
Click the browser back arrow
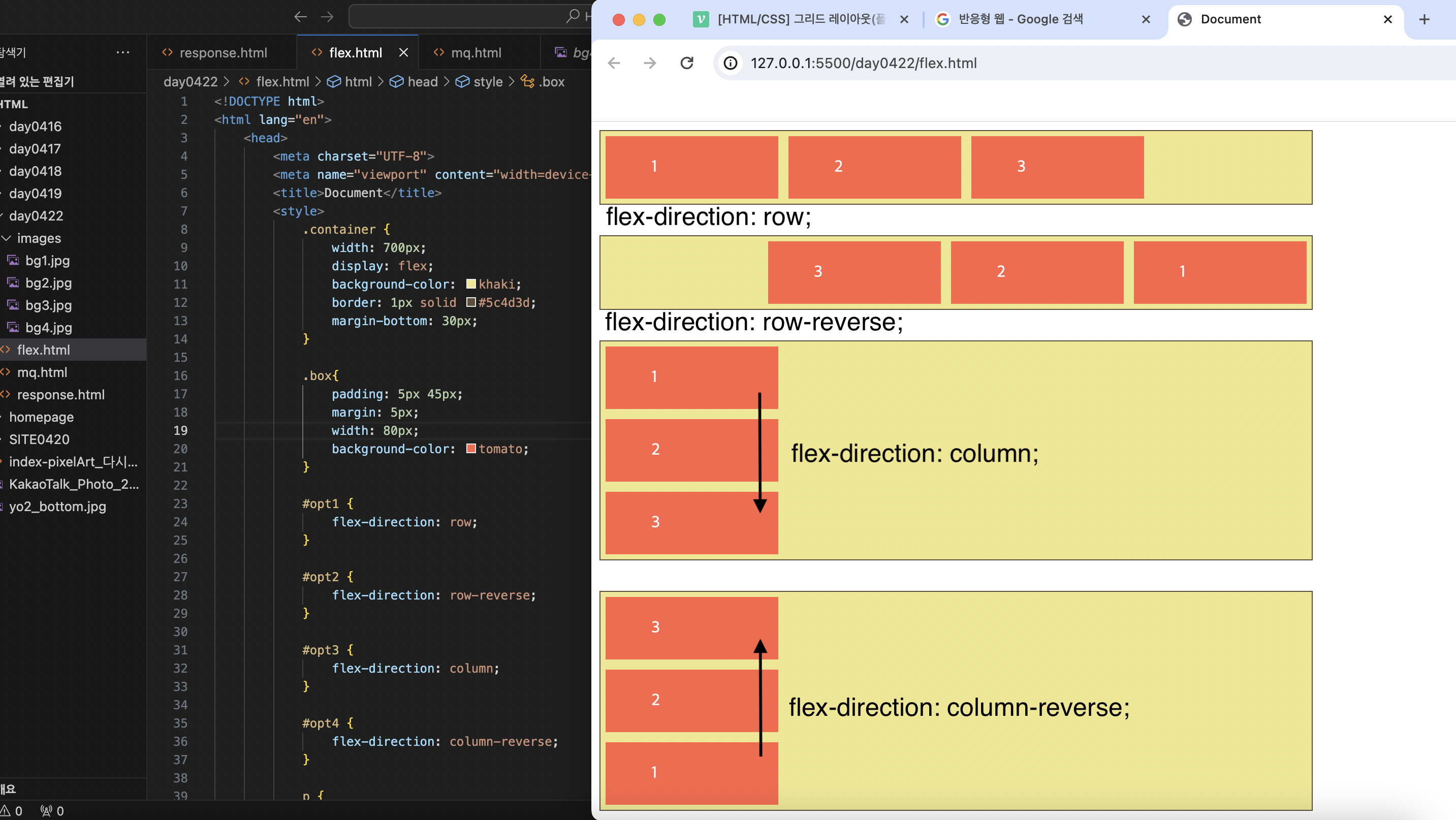pyautogui.click(x=614, y=62)
